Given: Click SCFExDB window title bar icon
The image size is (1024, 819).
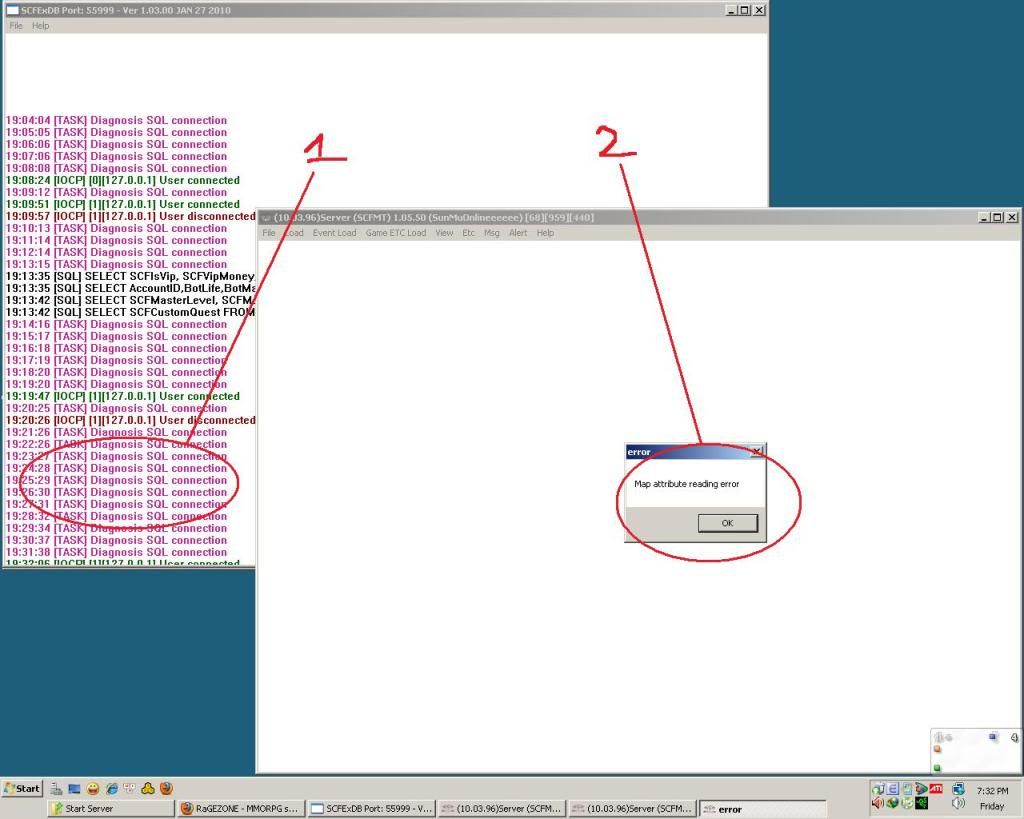Looking at the screenshot, I should [x=12, y=10].
